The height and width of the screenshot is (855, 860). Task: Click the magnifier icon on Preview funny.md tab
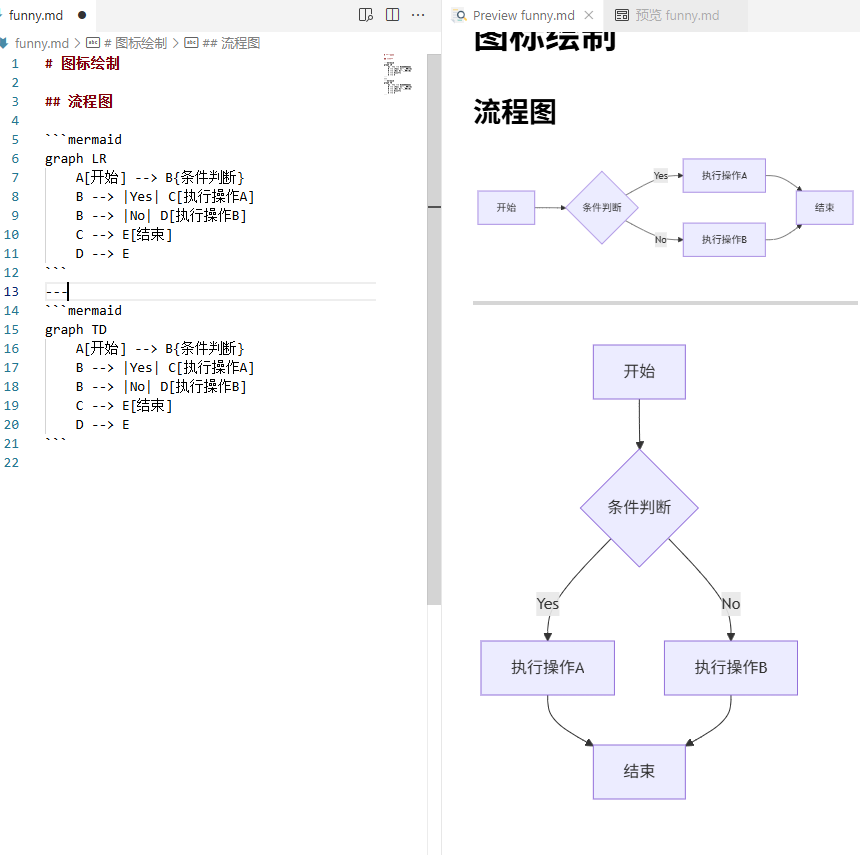point(461,15)
